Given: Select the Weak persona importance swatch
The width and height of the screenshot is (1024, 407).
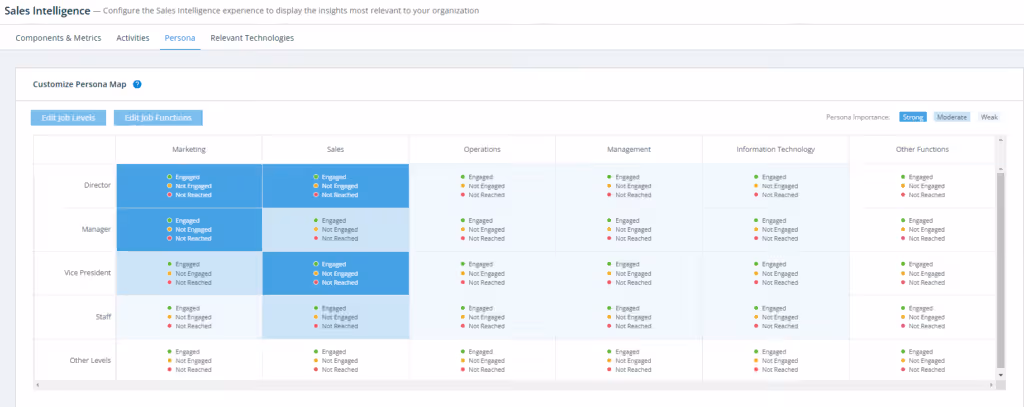Looking at the screenshot, I should coord(989,117).
